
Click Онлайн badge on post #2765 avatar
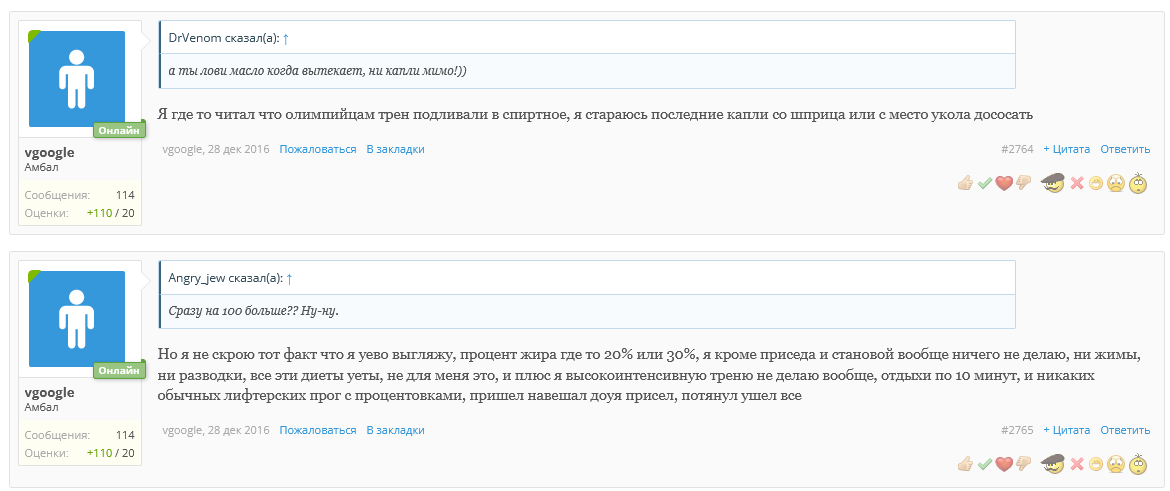tap(119, 371)
